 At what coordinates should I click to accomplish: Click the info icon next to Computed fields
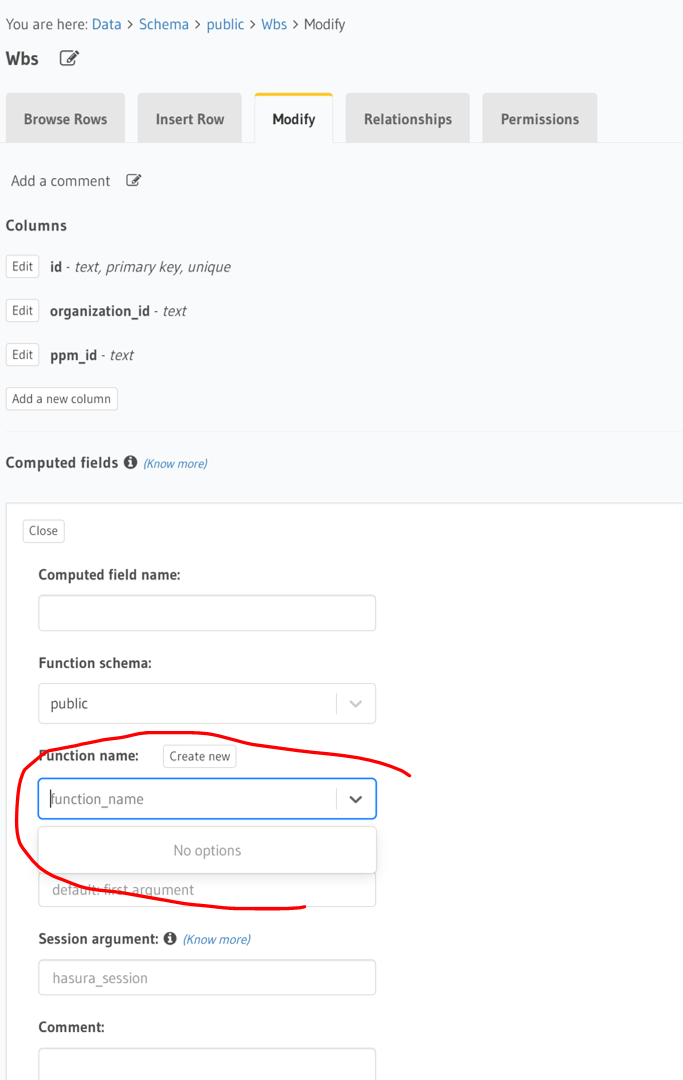click(x=130, y=462)
